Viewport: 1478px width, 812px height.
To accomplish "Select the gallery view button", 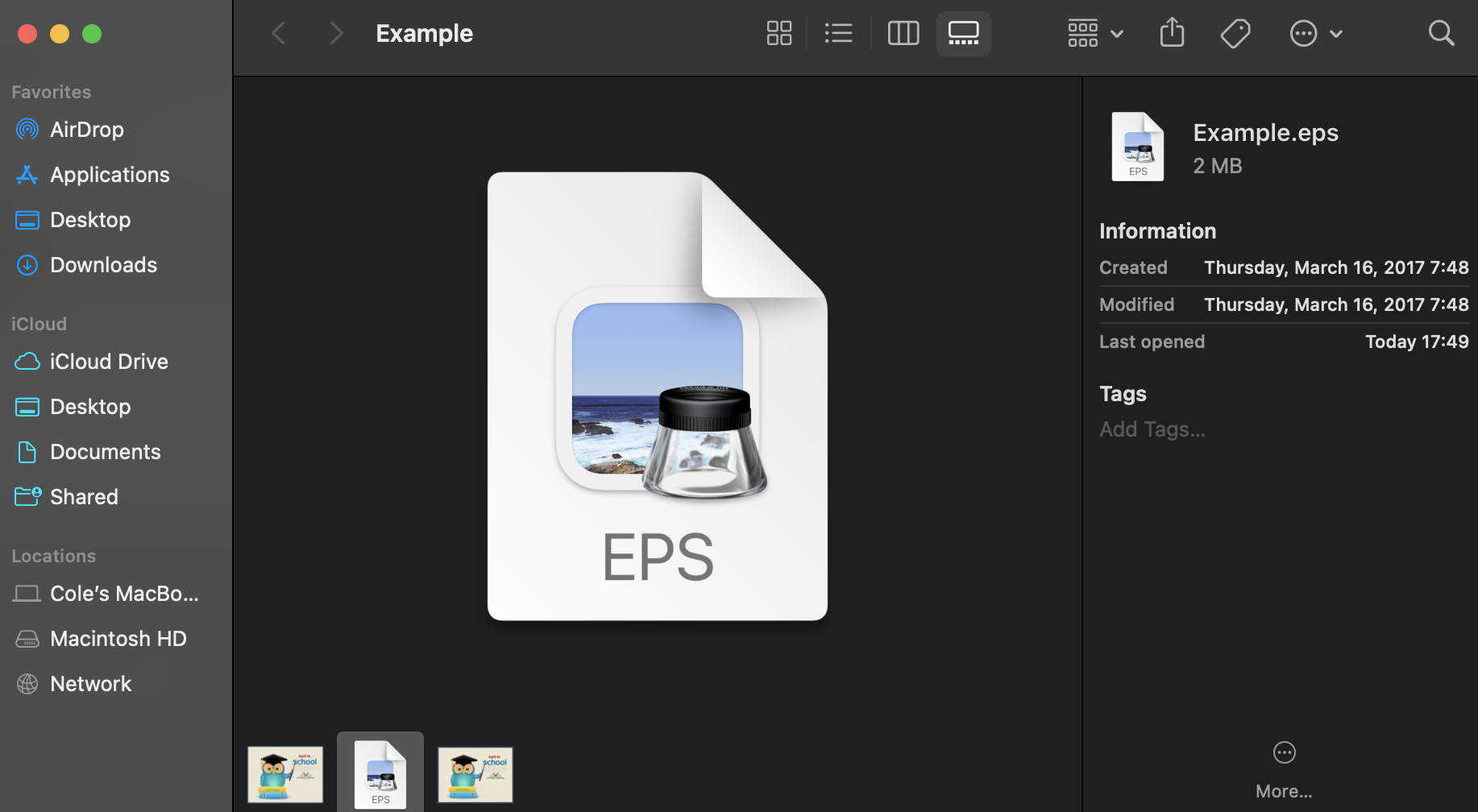I will click(x=963, y=33).
